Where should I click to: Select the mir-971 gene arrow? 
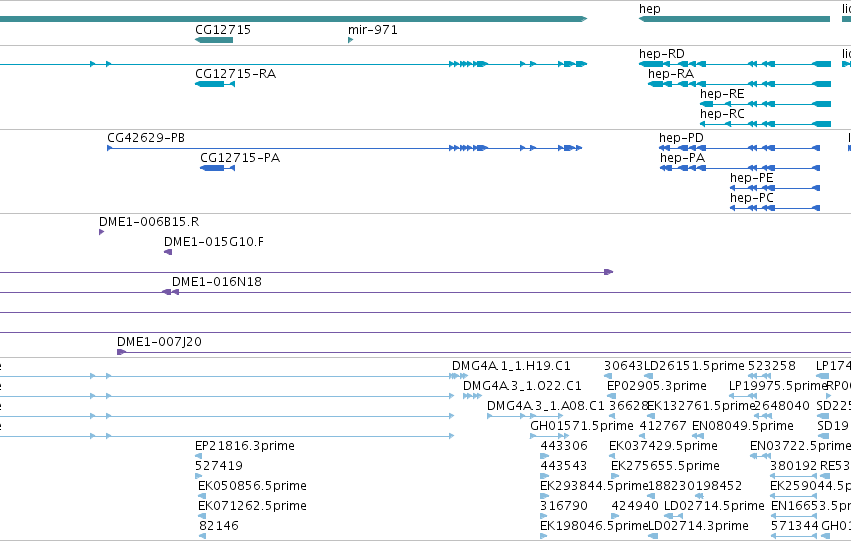click(x=351, y=40)
